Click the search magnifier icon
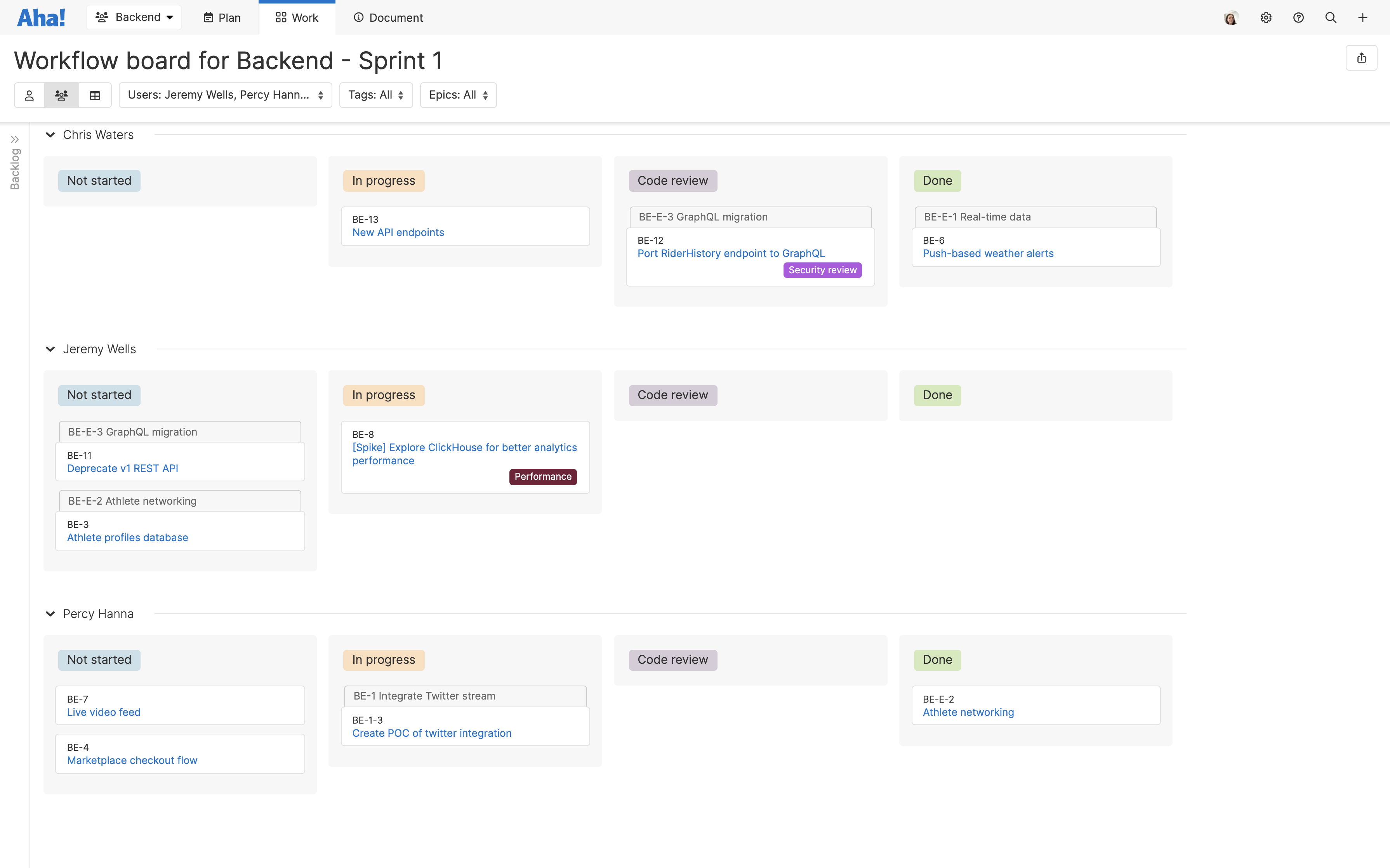Viewport: 1390px width, 868px height. tap(1330, 18)
